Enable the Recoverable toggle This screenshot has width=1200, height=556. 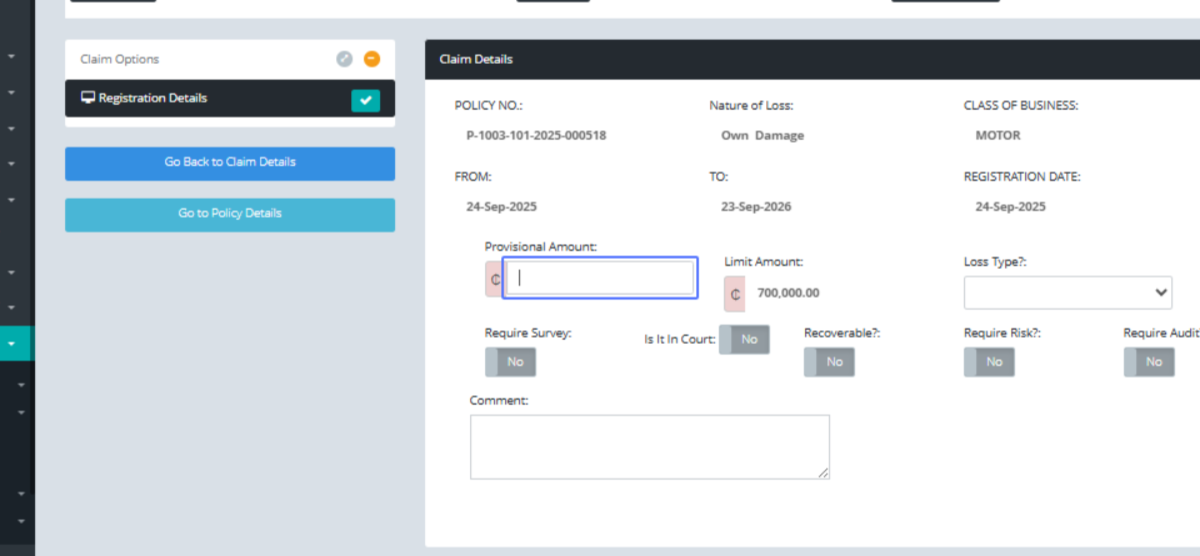click(829, 362)
